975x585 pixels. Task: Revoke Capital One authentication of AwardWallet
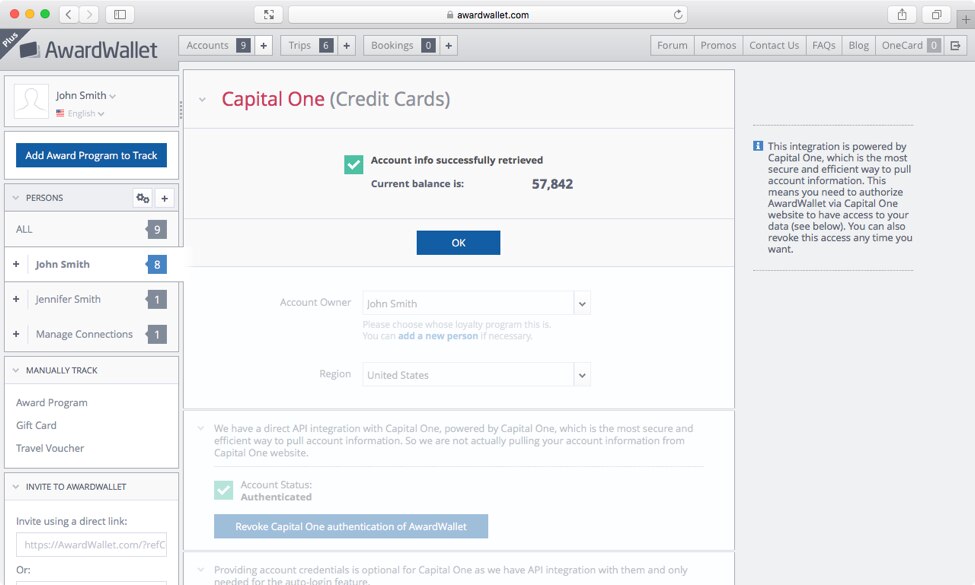pyautogui.click(x=351, y=527)
